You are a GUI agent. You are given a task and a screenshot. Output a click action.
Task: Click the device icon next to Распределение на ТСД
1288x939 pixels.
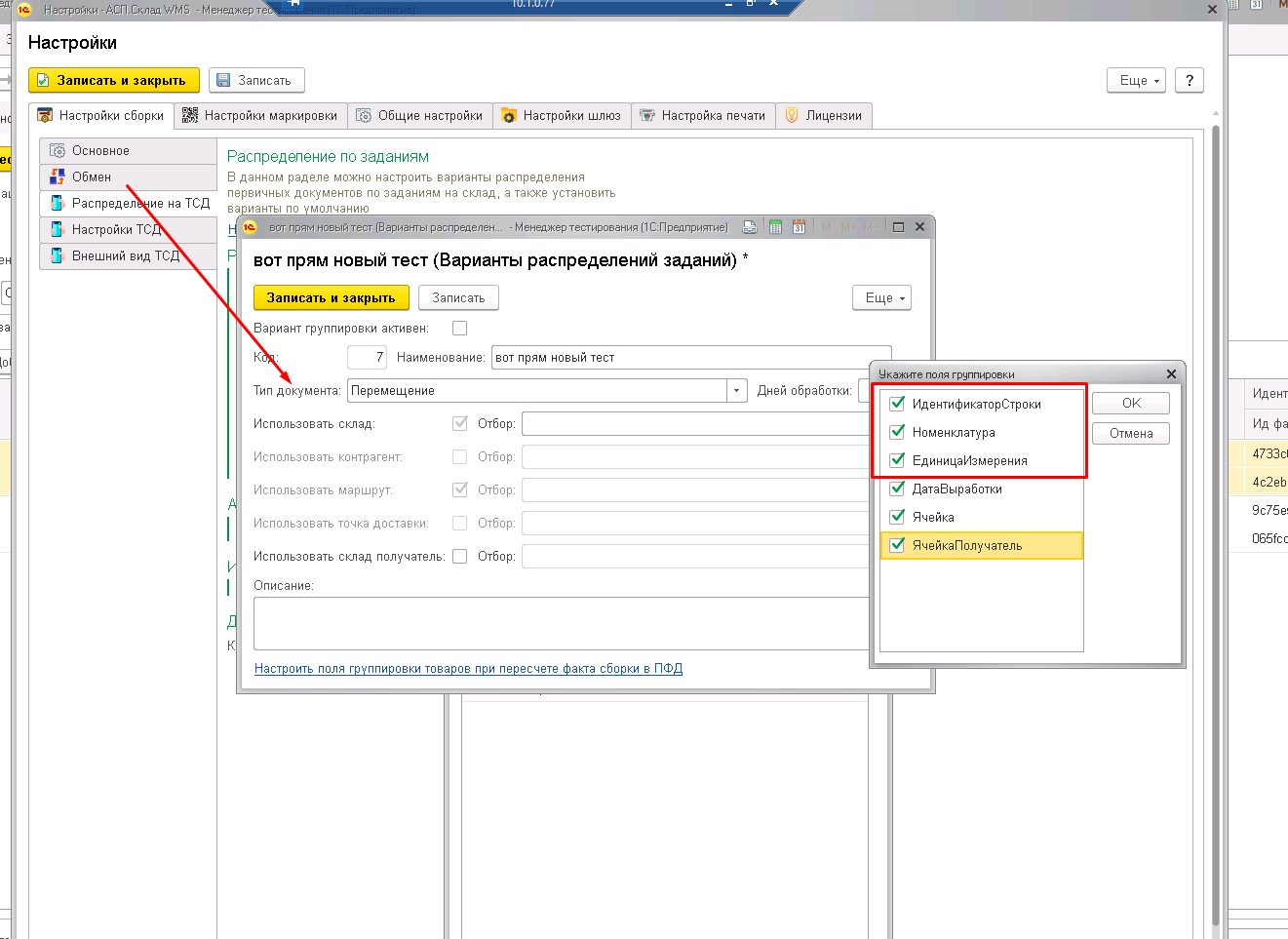[58, 203]
